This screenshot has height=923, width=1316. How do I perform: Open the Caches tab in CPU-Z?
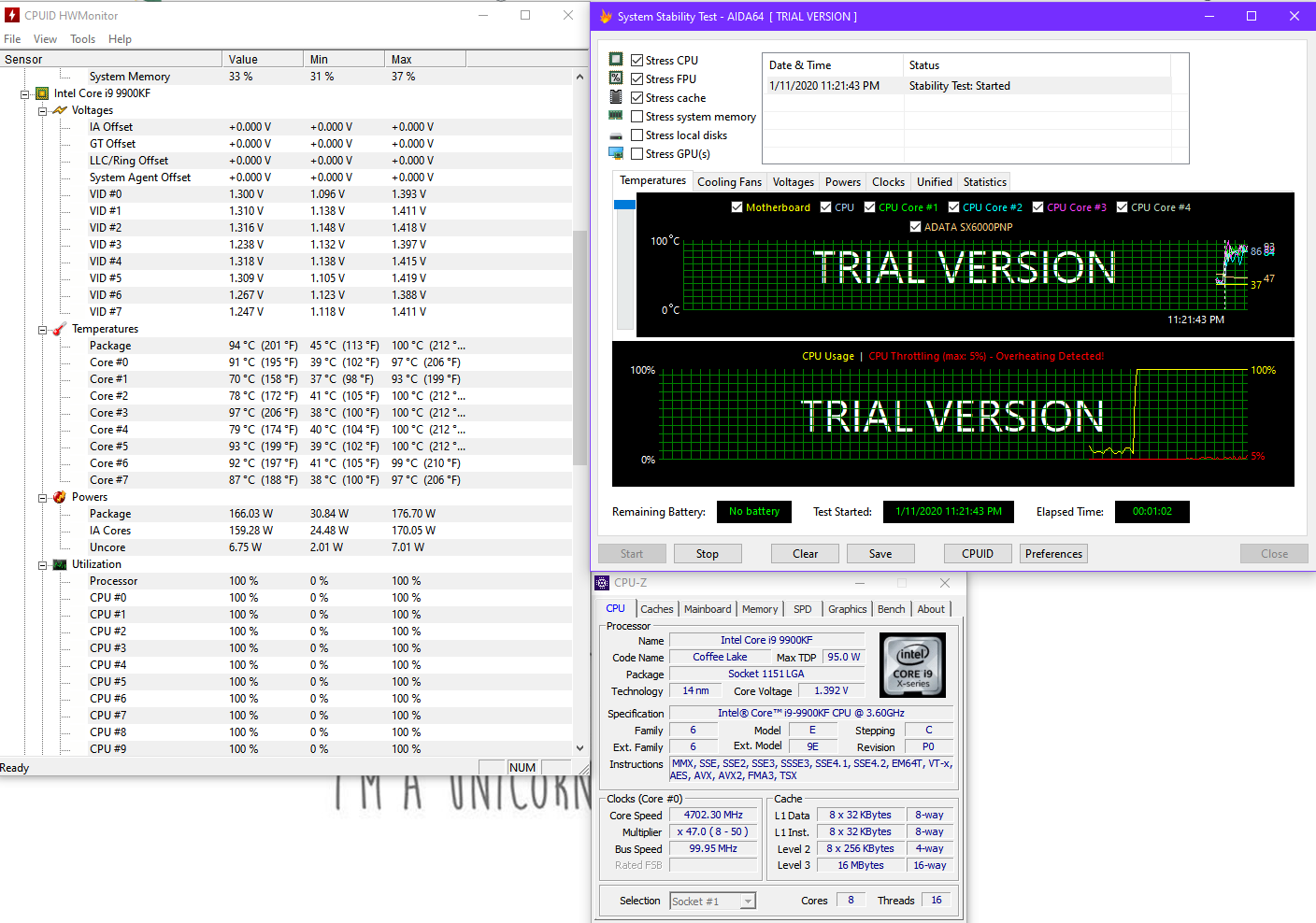[656, 609]
